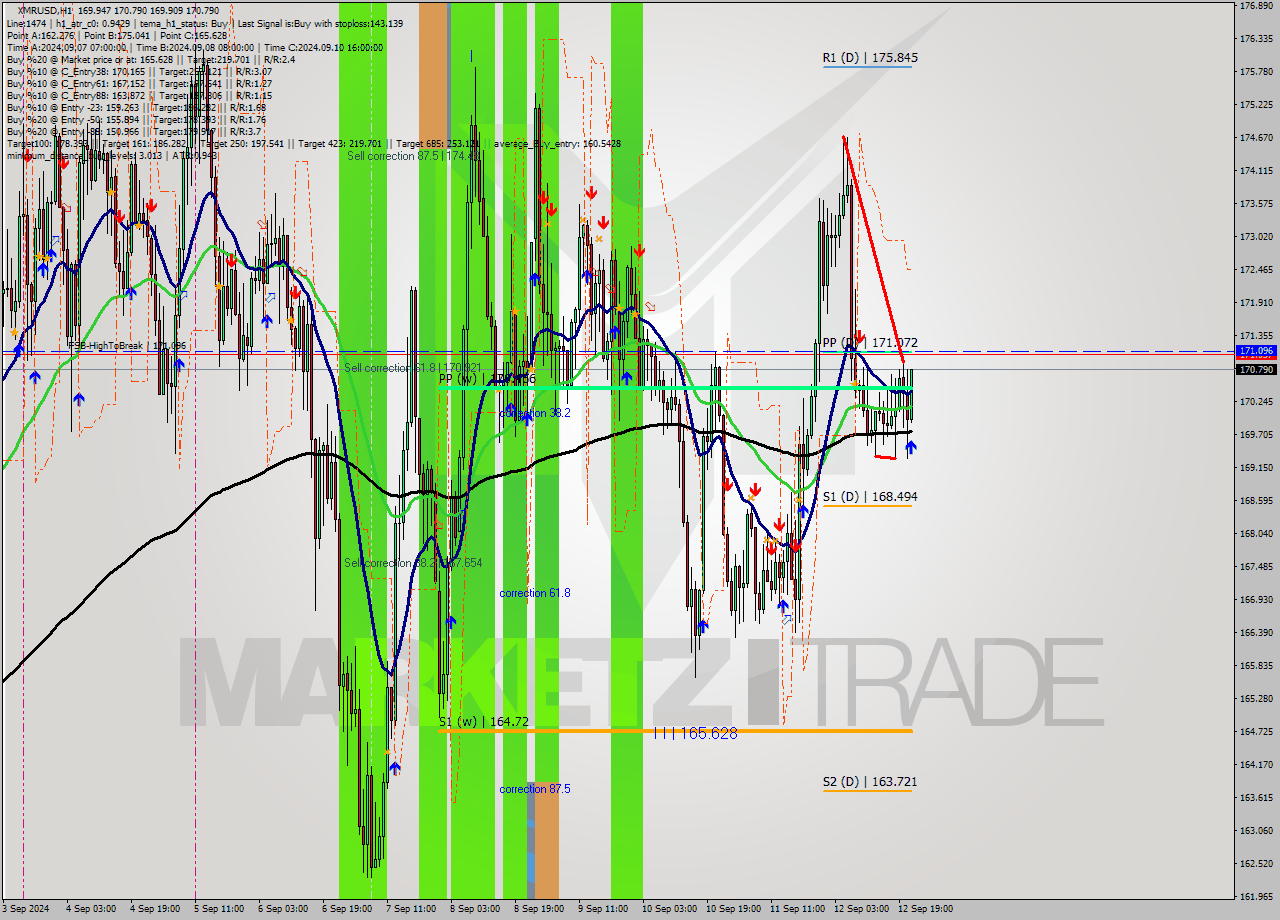The image size is (1280, 920).
Task: Click 166.930 on the price axis
Action: pos(1256,600)
